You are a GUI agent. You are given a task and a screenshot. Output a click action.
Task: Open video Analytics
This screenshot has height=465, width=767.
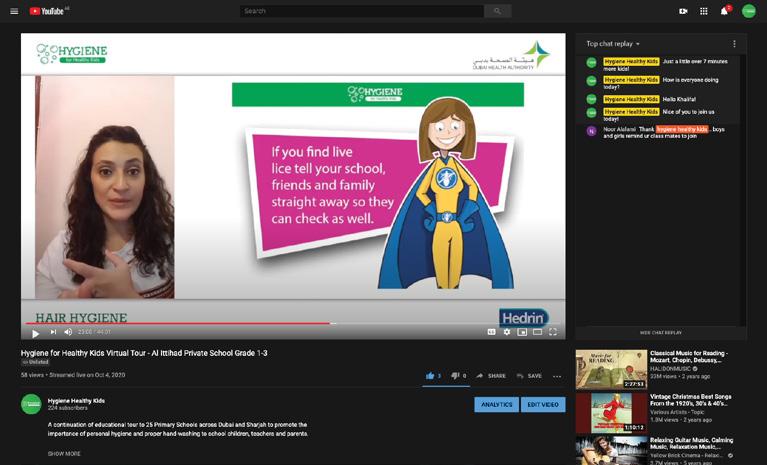(x=496, y=404)
